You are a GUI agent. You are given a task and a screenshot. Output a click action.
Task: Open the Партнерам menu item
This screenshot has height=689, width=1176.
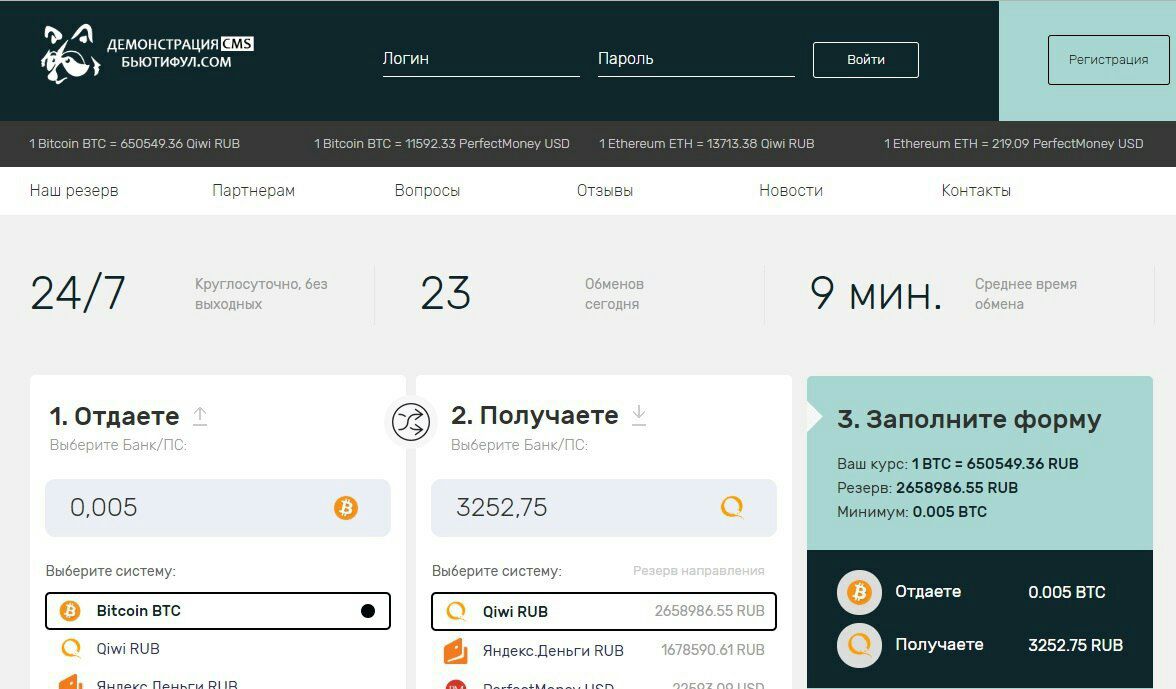coord(254,190)
